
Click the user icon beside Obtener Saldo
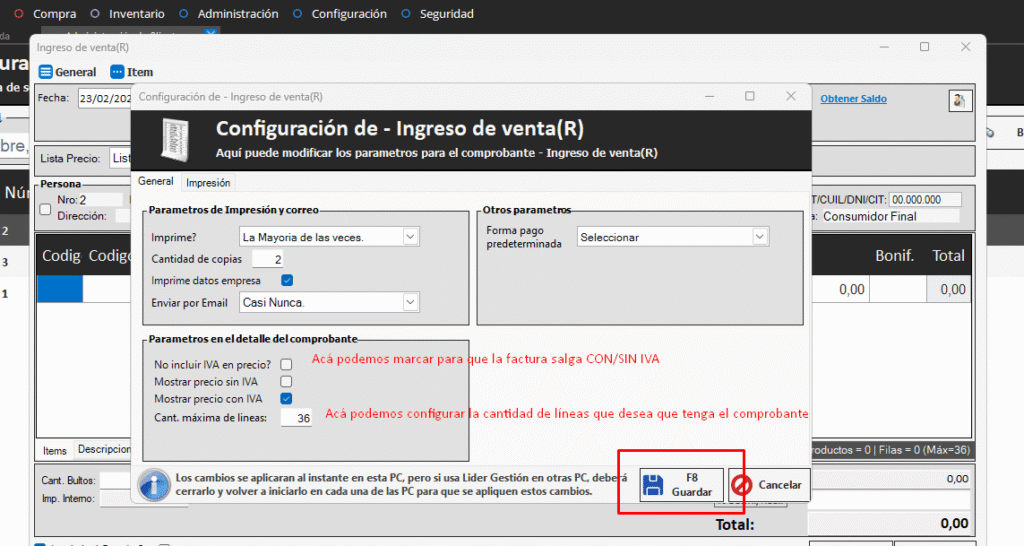[959, 100]
